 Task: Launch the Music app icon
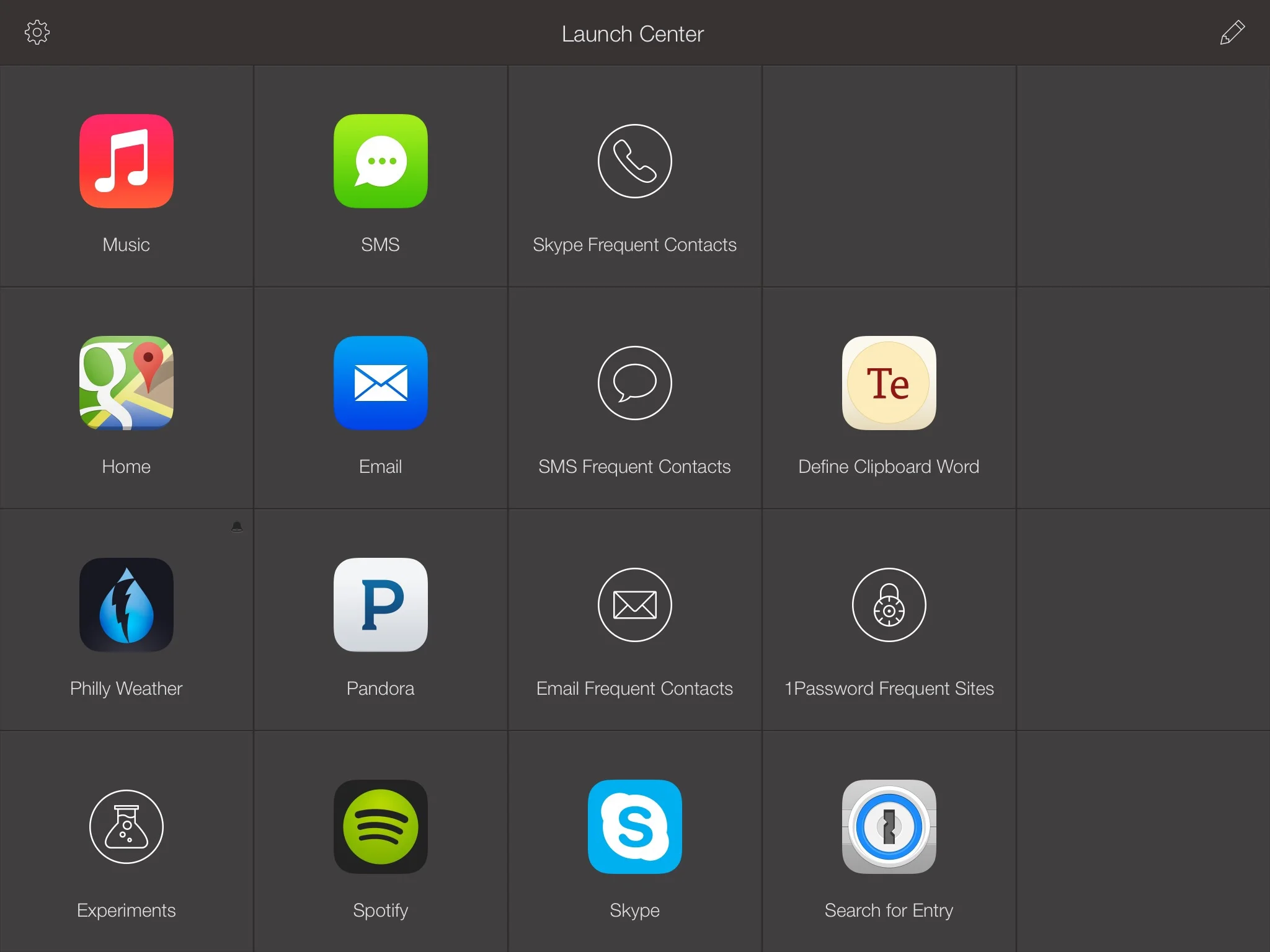coord(127,161)
